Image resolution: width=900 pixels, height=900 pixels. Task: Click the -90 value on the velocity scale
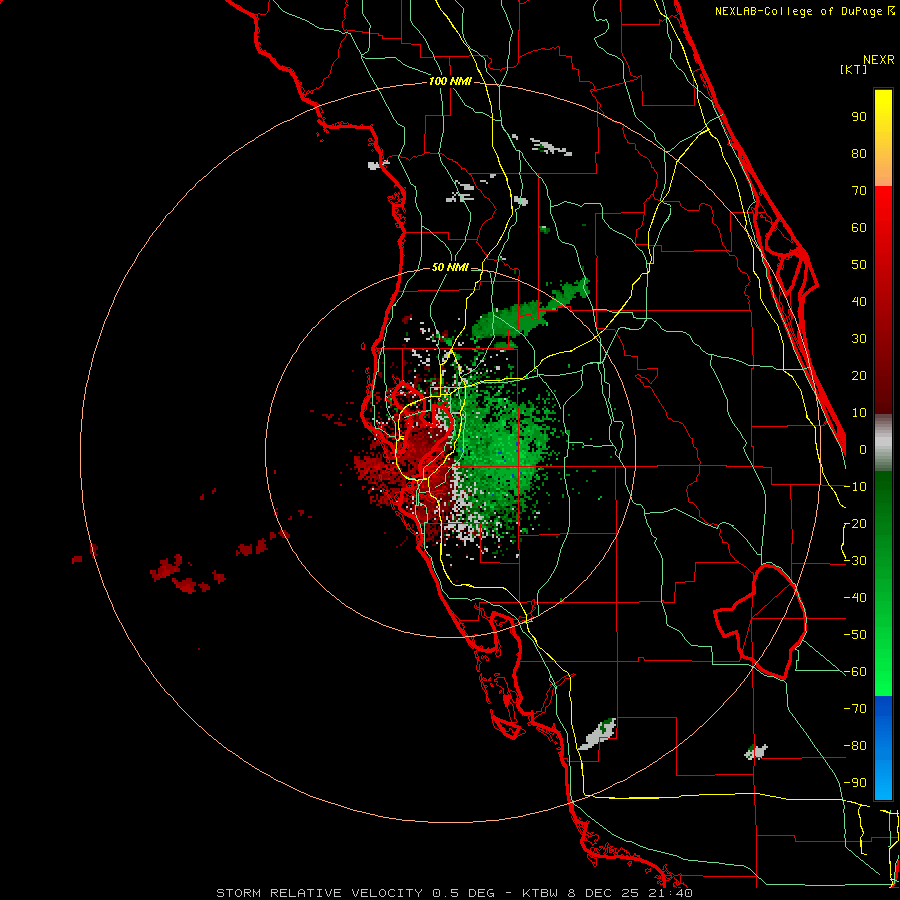pyautogui.click(x=855, y=783)
